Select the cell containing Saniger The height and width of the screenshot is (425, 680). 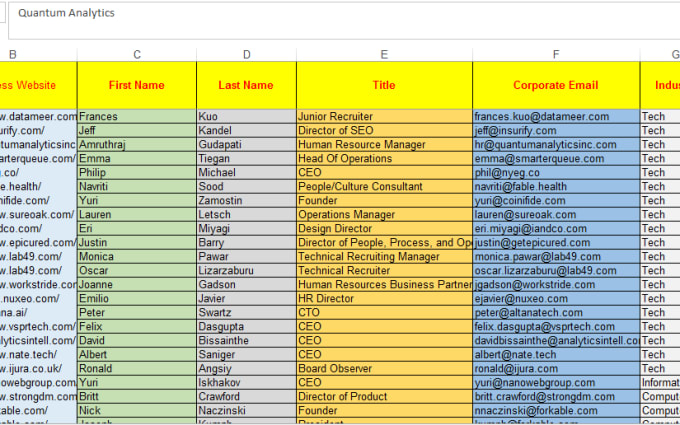point(247,354)
